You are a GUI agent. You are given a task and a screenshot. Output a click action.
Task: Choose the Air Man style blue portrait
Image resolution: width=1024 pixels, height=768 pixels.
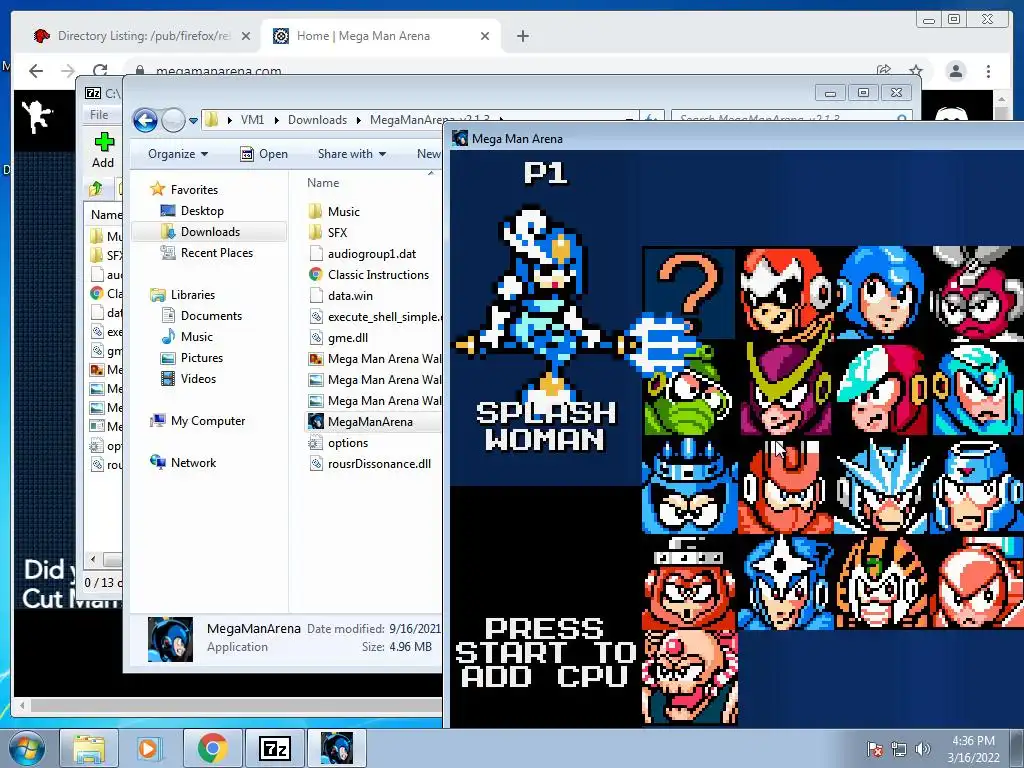click(x=689, y=486)
